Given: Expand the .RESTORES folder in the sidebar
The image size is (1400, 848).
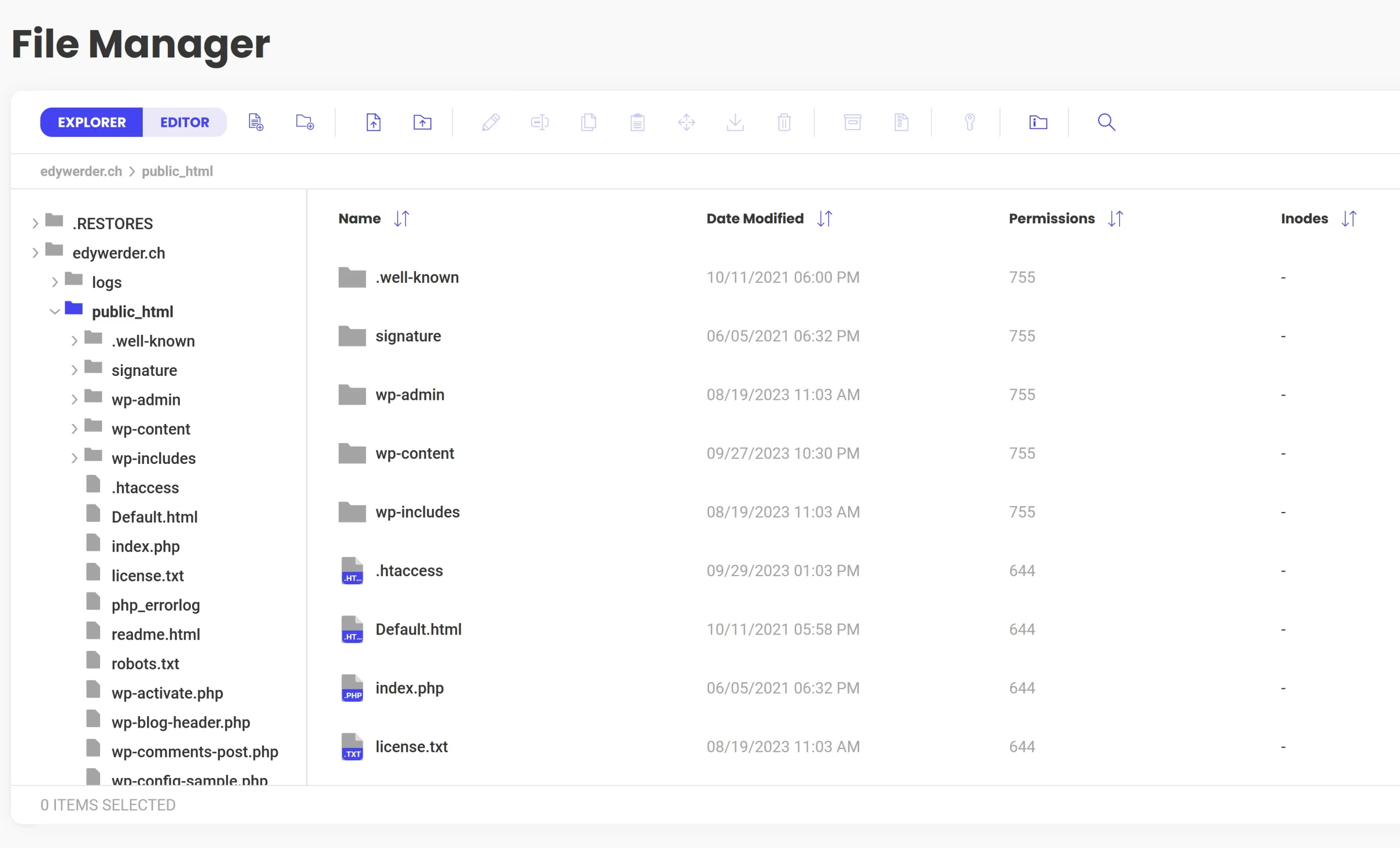Looking at the screenshot, I should click(x=35, y=223).
